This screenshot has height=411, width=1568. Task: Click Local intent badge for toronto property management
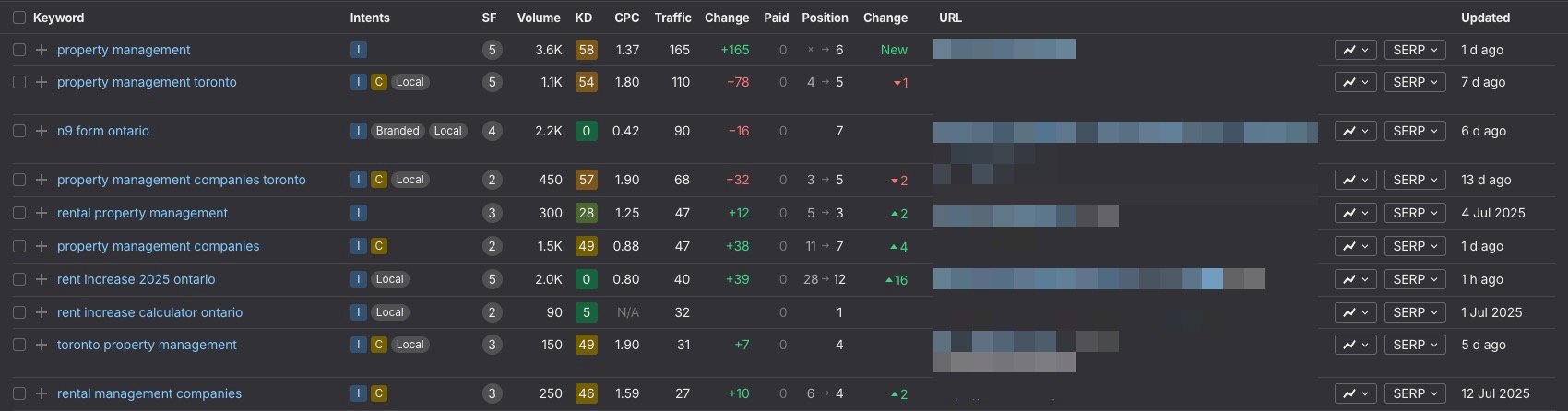click(410, 345)
